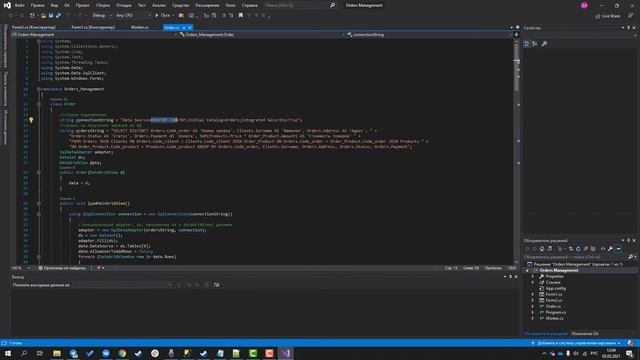The height and width of the screenshot is (360, 640).
Task: Open the Orders Management project dropdown in the navigation bar
Action: coord(95,35)
